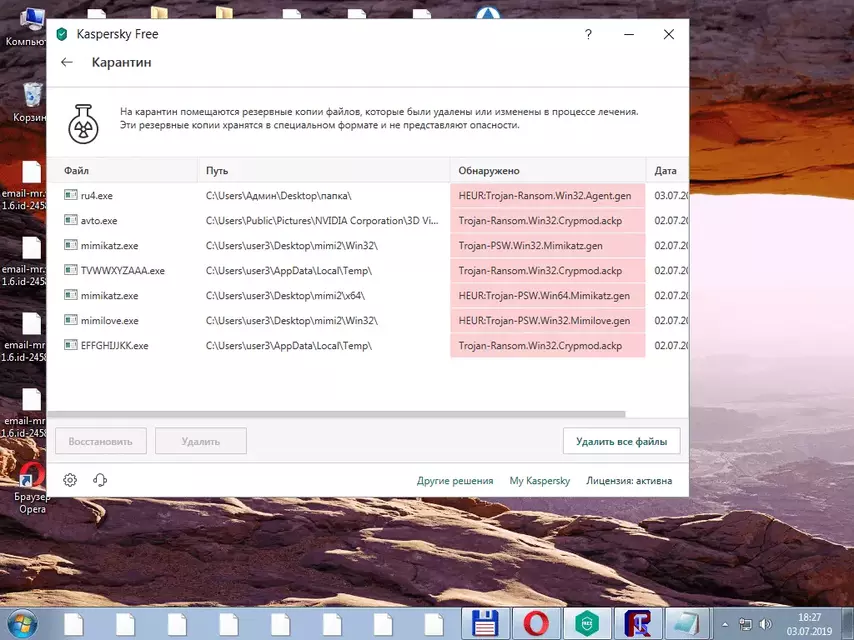Click the Восстановить button
Viewport: 854px width, 640px height.
point(101,441)
